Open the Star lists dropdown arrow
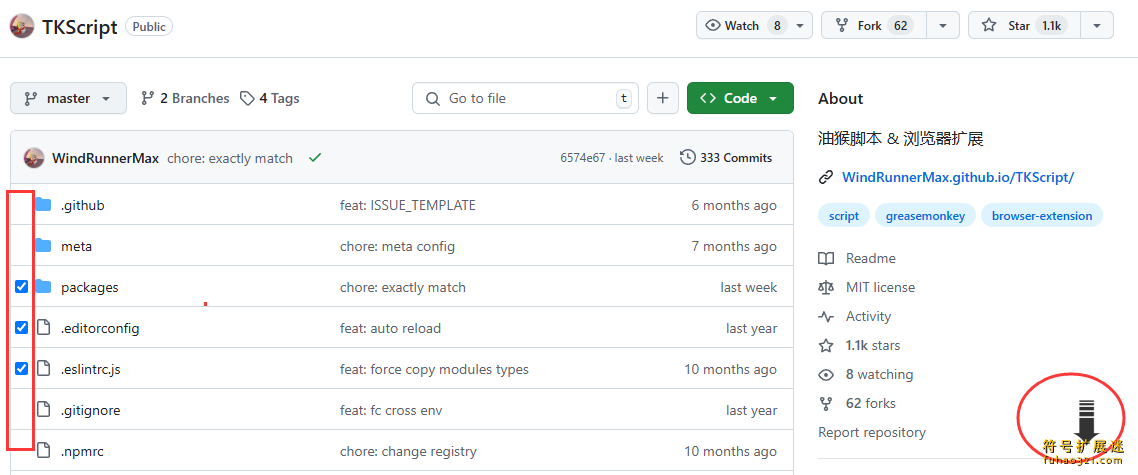The image size is (1138, 475). click(x=1097, y=25)
